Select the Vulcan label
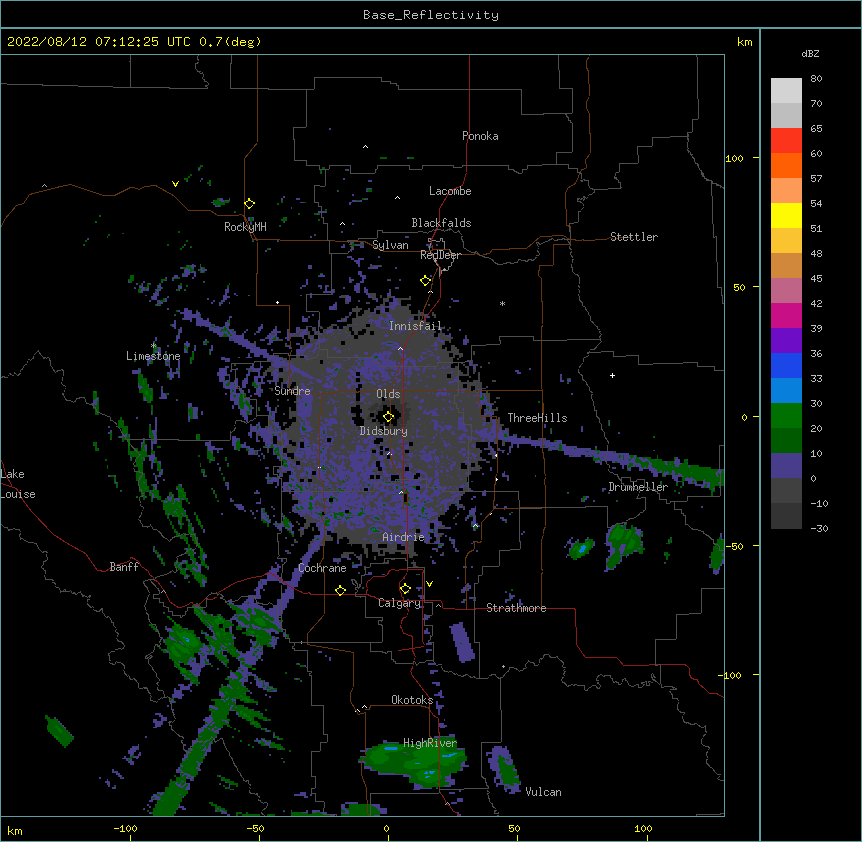Image resolution: width=862 pixels, height=842 pixels. pyautogui.click(x=543, y=792)
